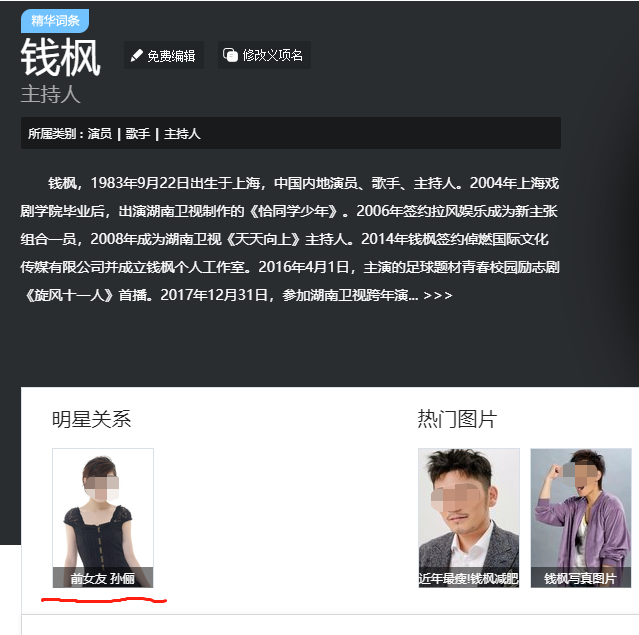Open the 近年最瘦!钱枫减肥 picture
The width and height of the screenshot is (639, 635).
(469, 518)
